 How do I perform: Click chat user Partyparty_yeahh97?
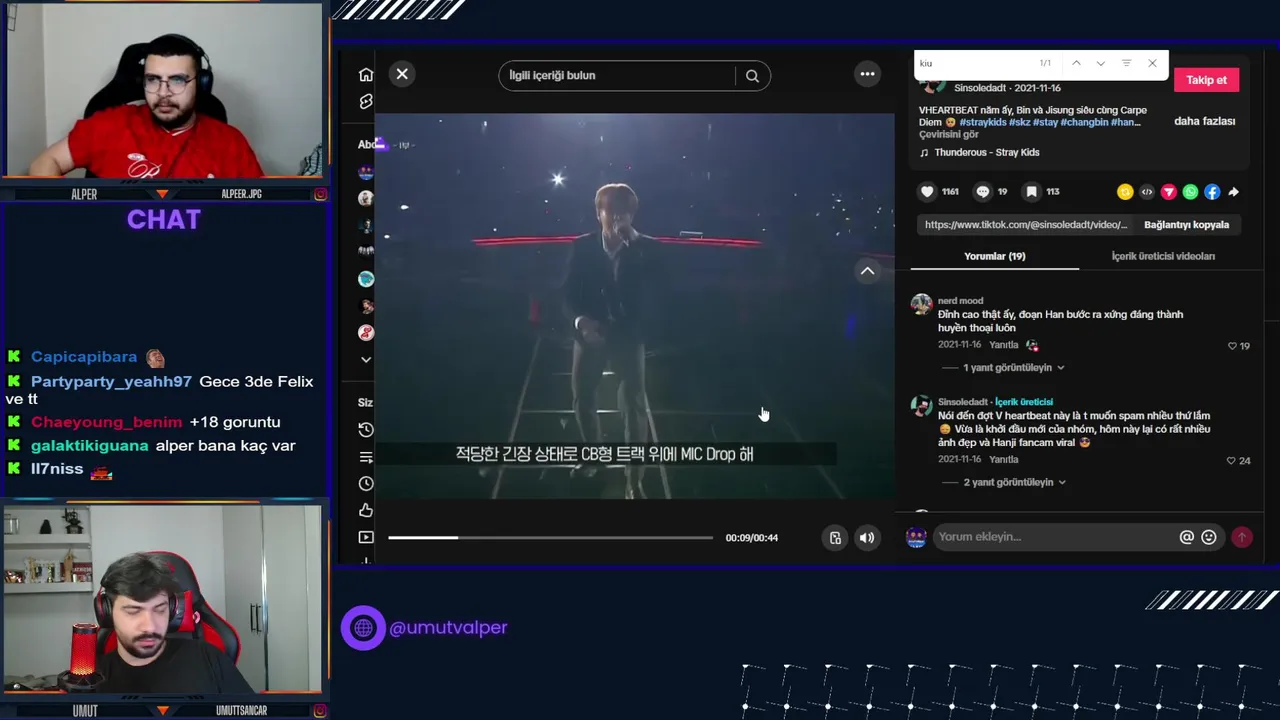[x=111, y=382]
